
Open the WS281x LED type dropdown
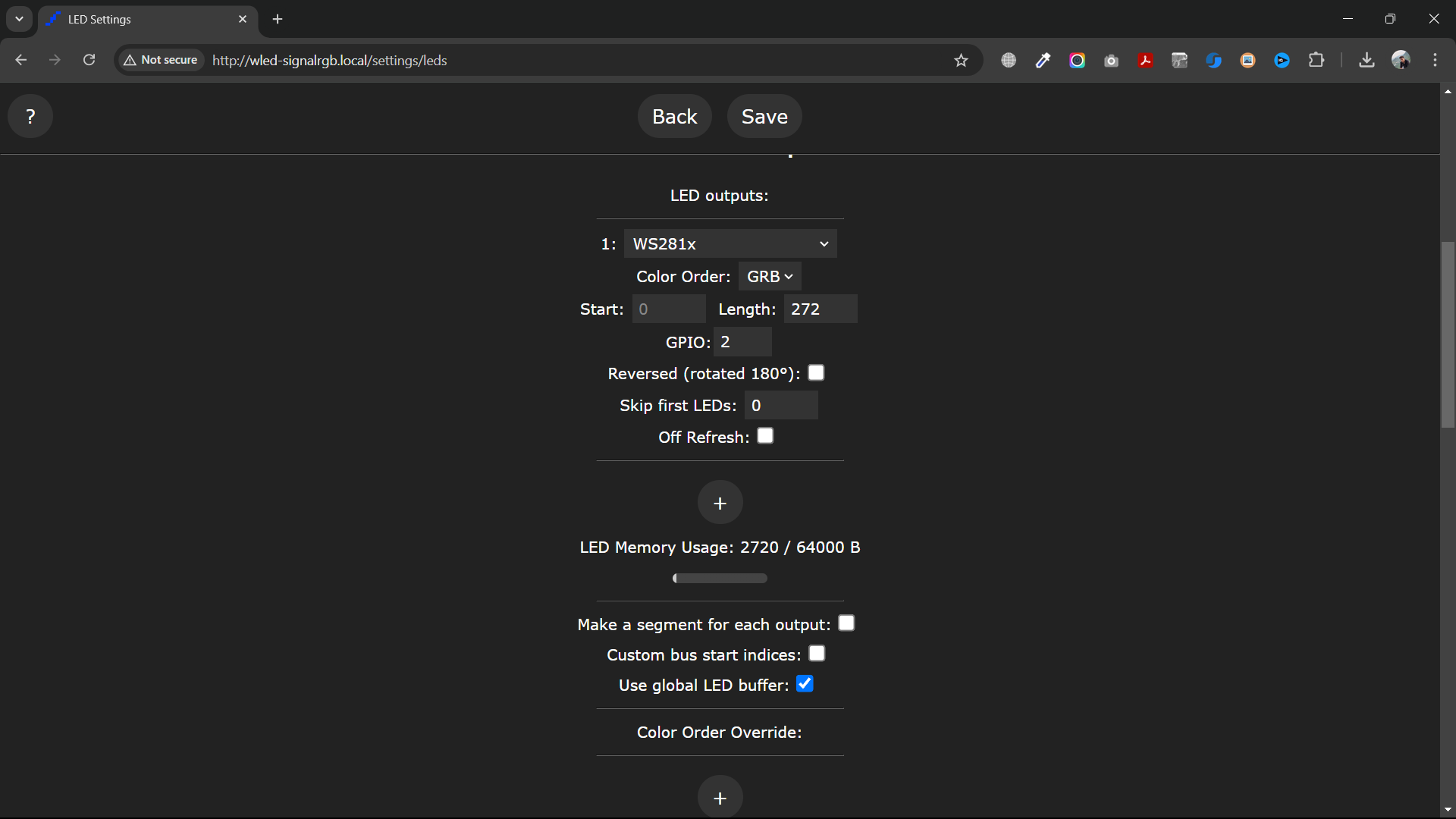[730, 244]
